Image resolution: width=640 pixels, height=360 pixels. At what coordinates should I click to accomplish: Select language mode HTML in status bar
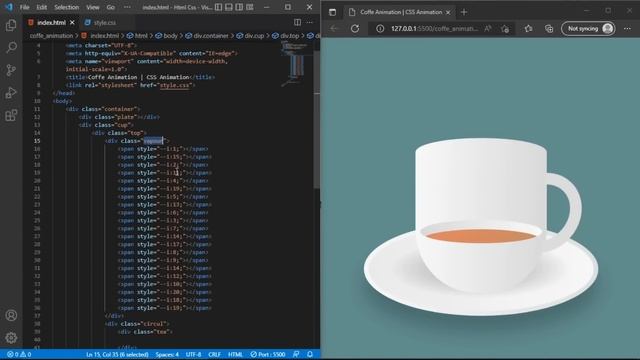[x=236, y=354]
